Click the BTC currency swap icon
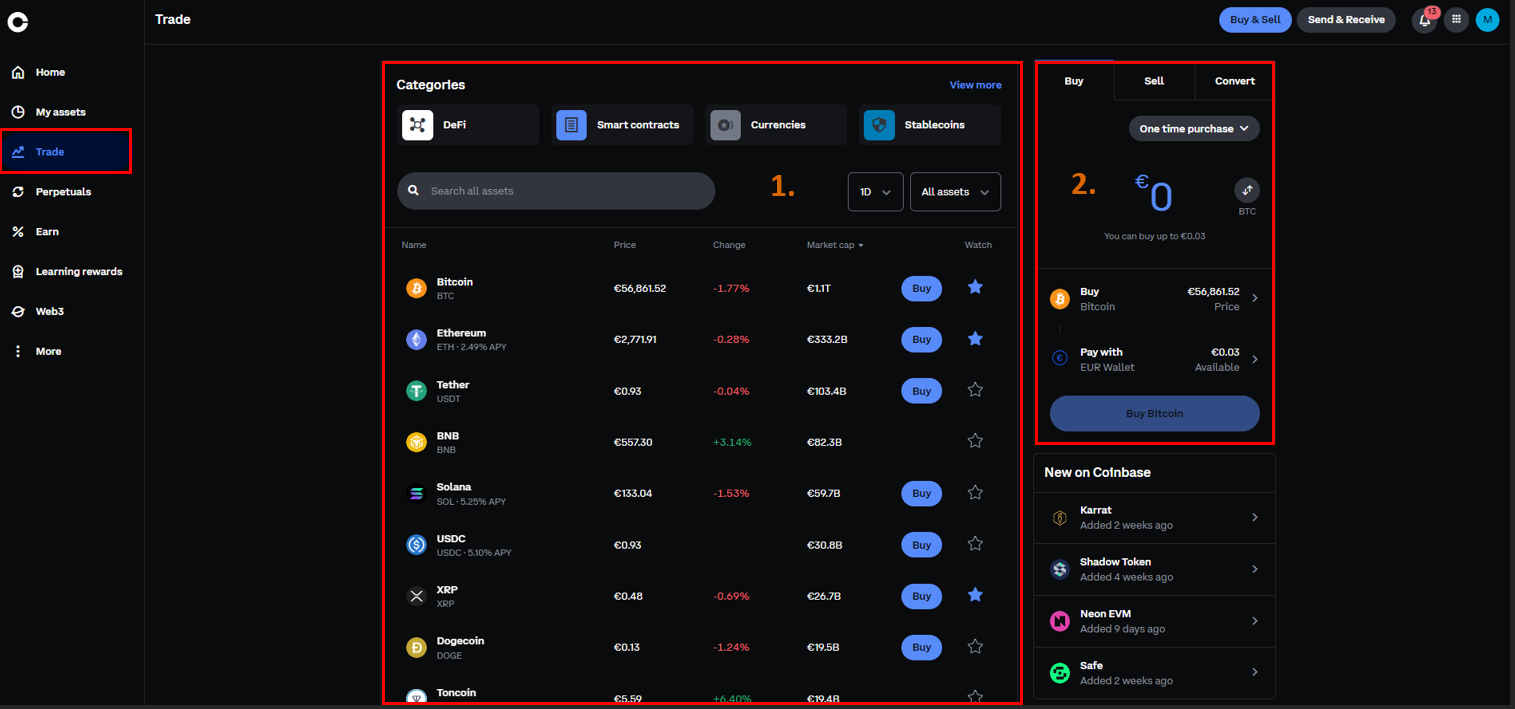The image size is (1515, 709). click(1247, 190)
